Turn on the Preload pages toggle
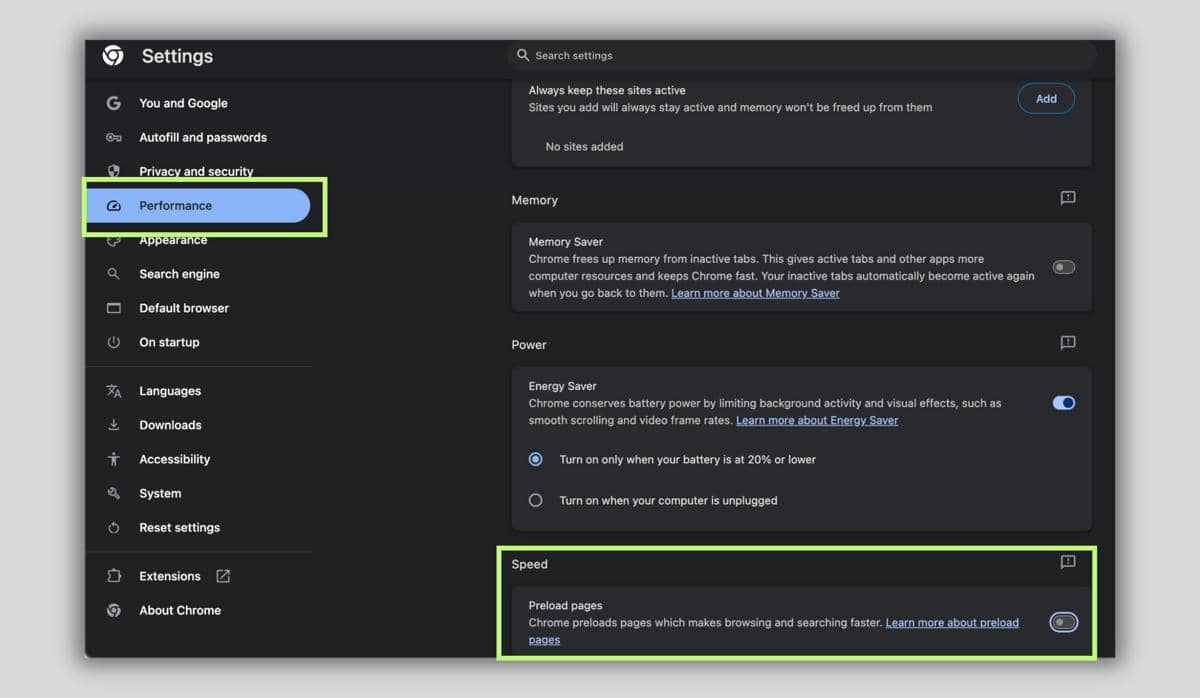 pyautogui.click(x=1064, y=622)
